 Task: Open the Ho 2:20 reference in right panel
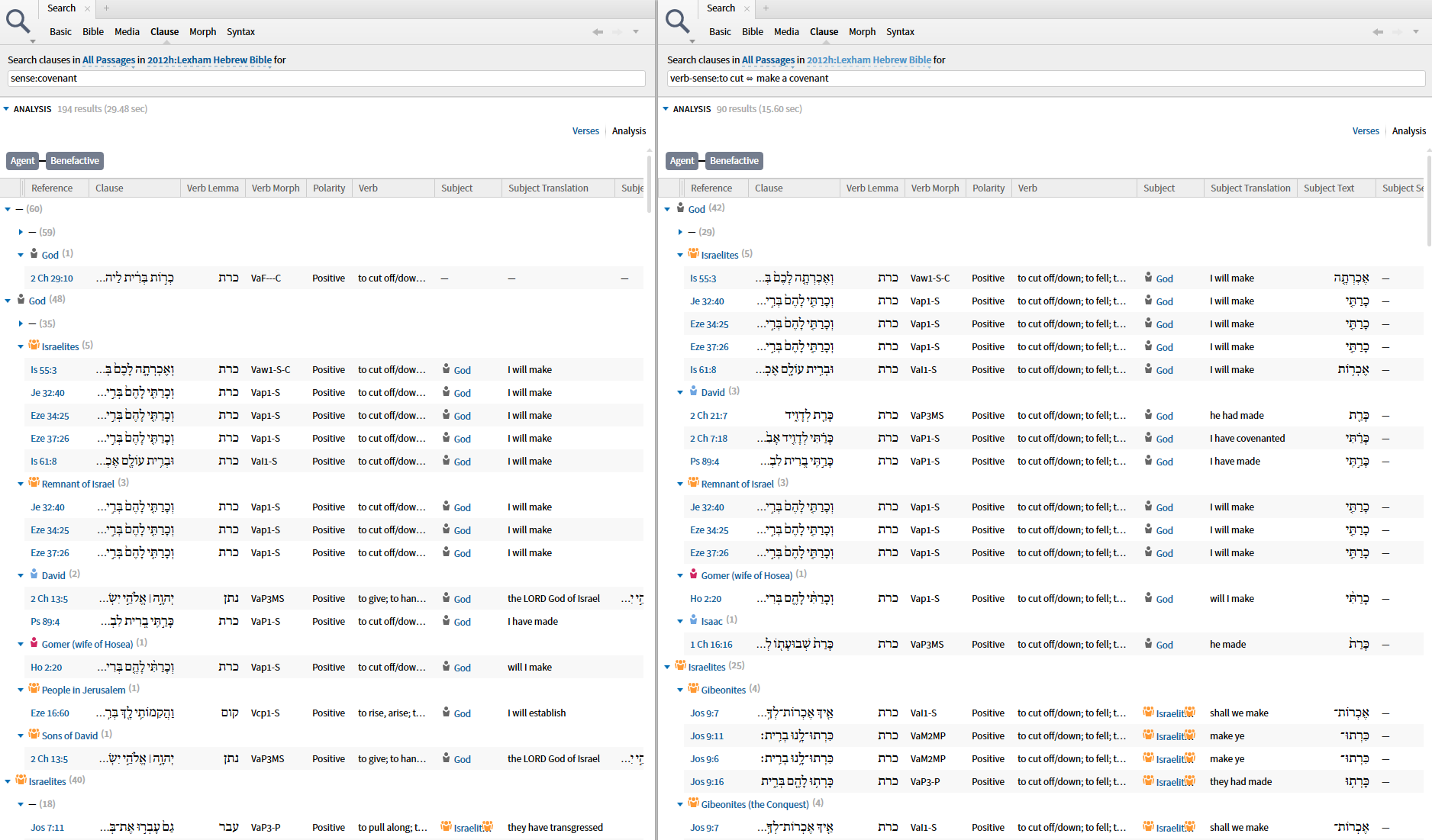pyautogui.click(x=705, y=599)
